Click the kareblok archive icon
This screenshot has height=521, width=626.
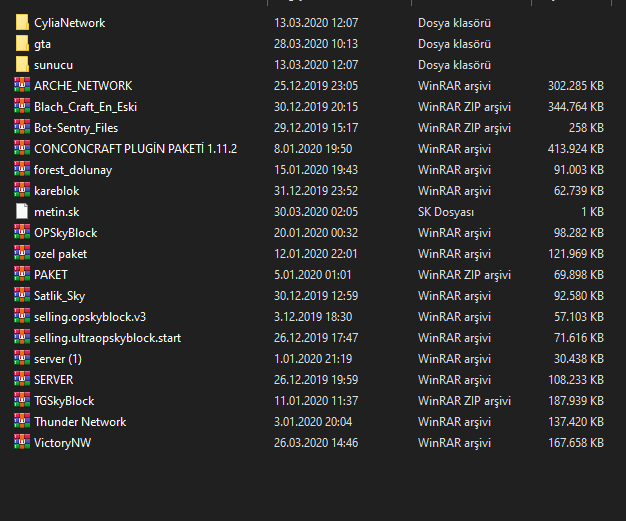pos(22,190)
